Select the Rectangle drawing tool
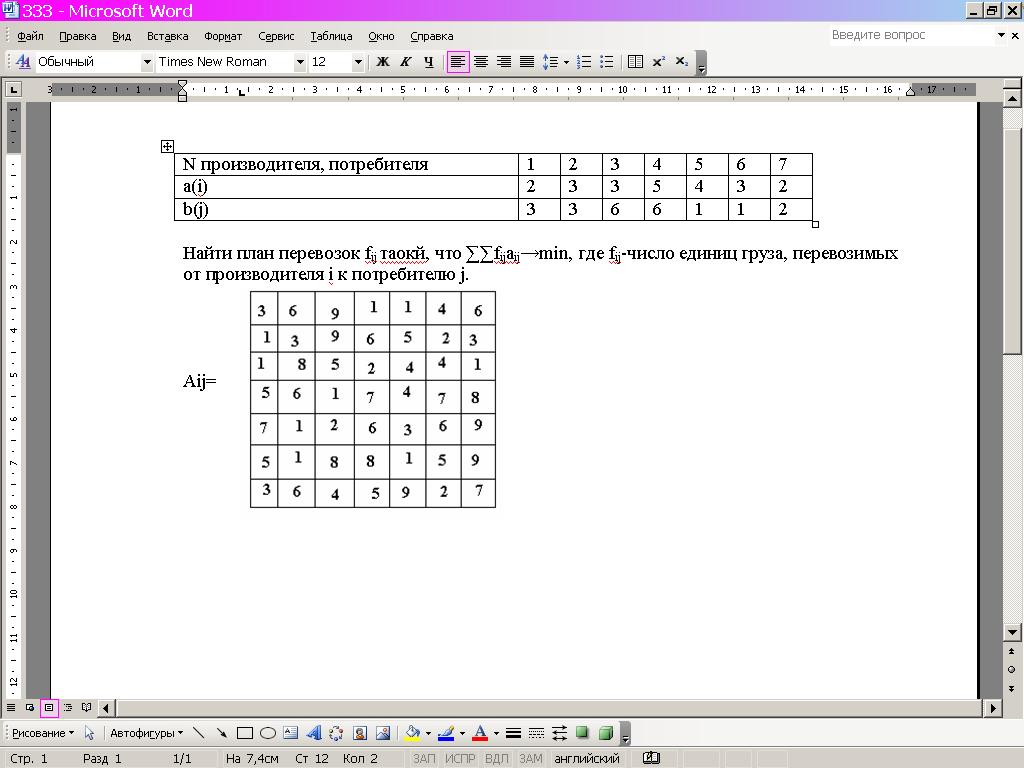 [245, 733]
